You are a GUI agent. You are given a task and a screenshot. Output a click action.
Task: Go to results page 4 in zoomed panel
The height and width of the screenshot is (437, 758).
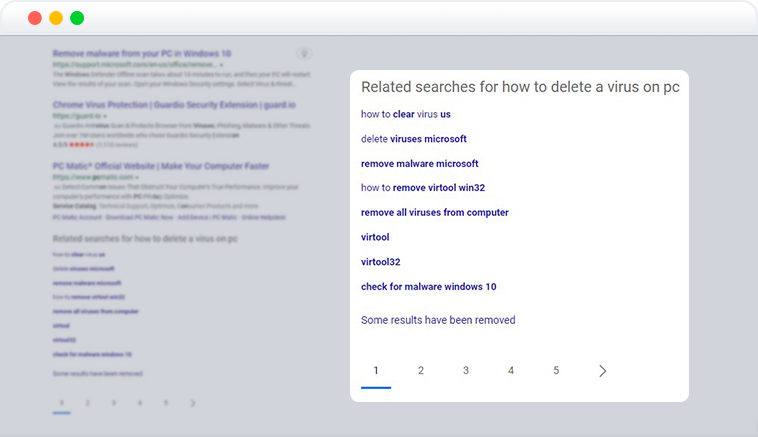[x=510, y=370]
